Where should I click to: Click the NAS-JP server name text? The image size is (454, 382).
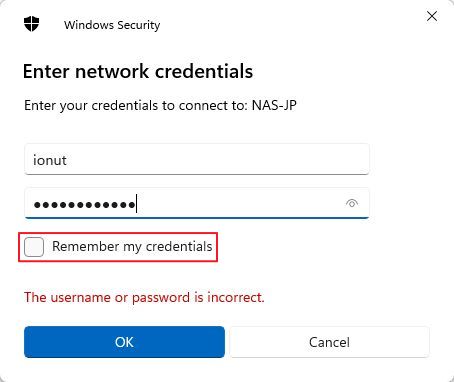click(274, 105)
